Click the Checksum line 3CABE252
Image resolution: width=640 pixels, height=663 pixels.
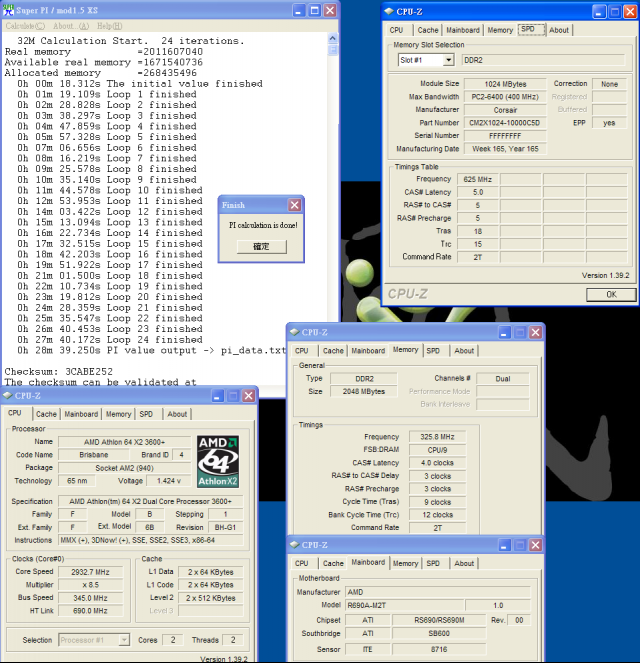coord(58,372)
